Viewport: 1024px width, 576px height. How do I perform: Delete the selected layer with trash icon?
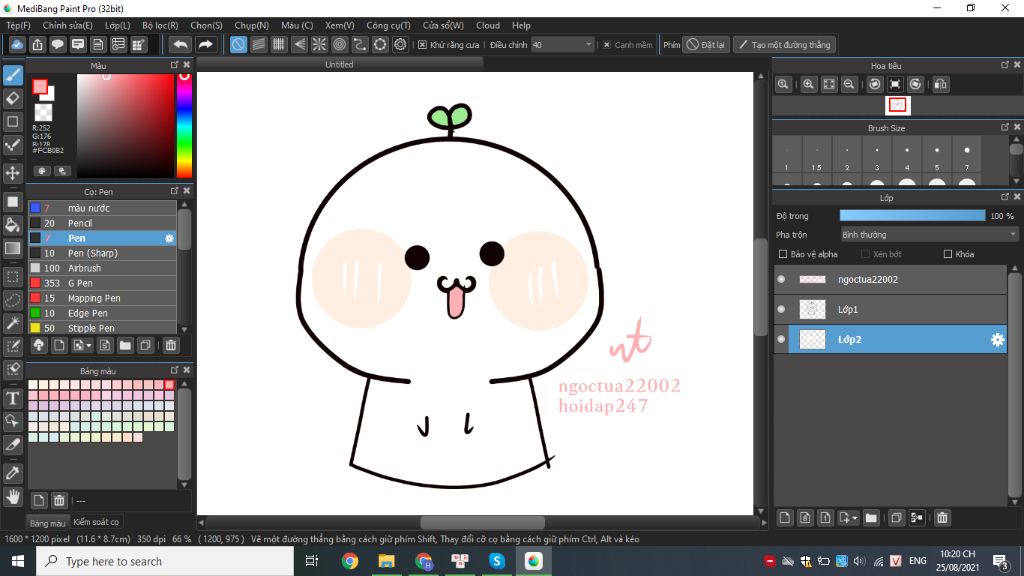pos(942,518)
